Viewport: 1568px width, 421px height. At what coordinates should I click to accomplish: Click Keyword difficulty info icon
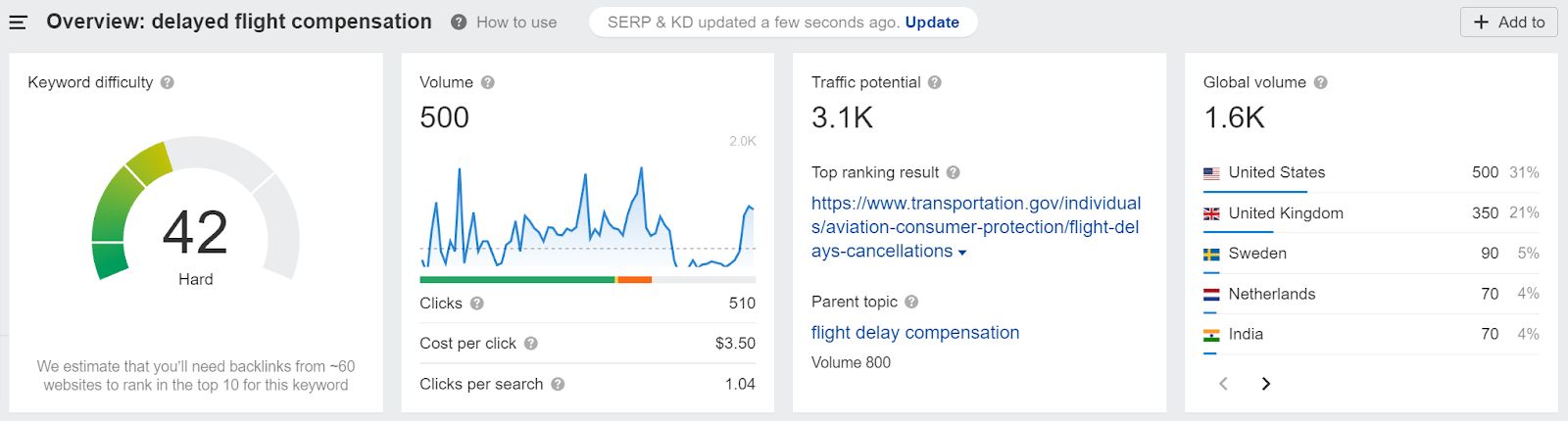pyautogui.click(x=168, y=83)
